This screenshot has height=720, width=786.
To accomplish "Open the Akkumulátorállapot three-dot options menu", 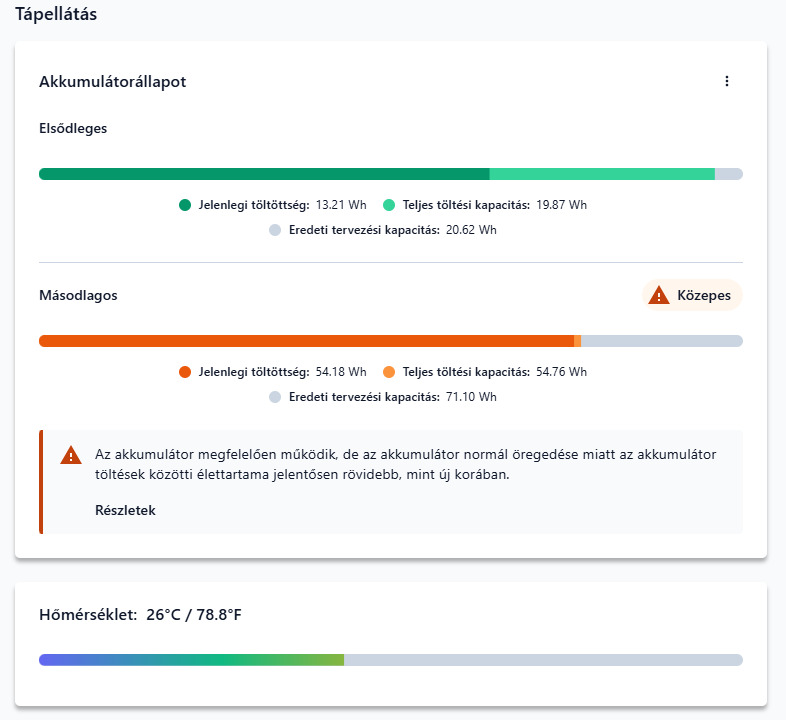I will click(727, 82).
